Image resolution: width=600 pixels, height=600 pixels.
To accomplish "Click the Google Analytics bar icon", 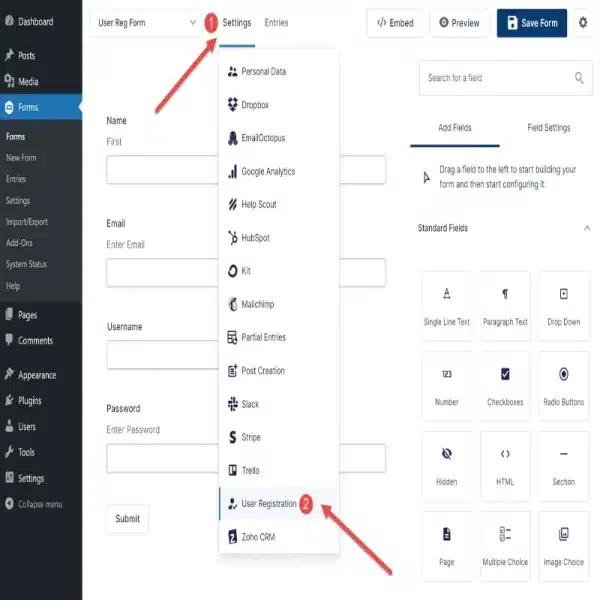I will click(232, 171).
